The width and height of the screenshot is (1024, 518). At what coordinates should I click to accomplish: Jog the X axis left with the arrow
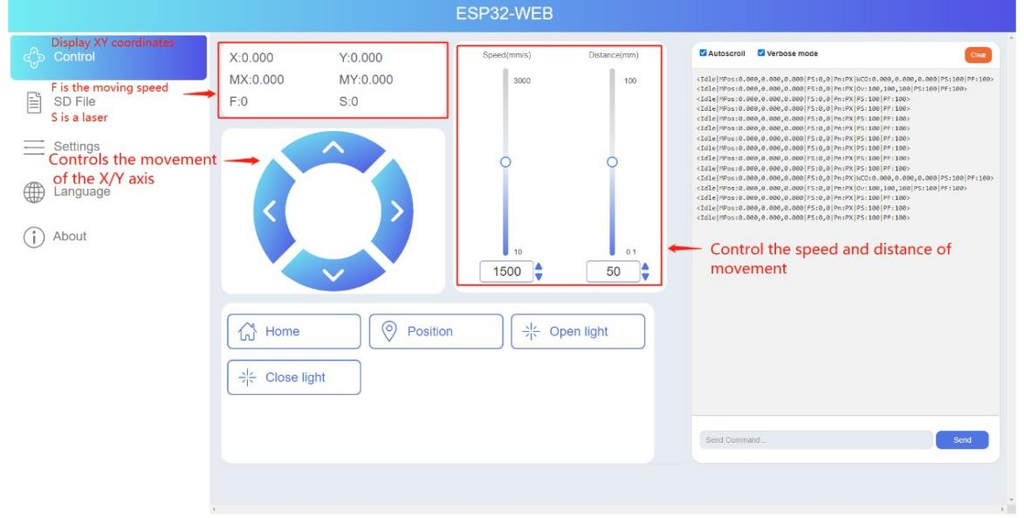point(269,211)
